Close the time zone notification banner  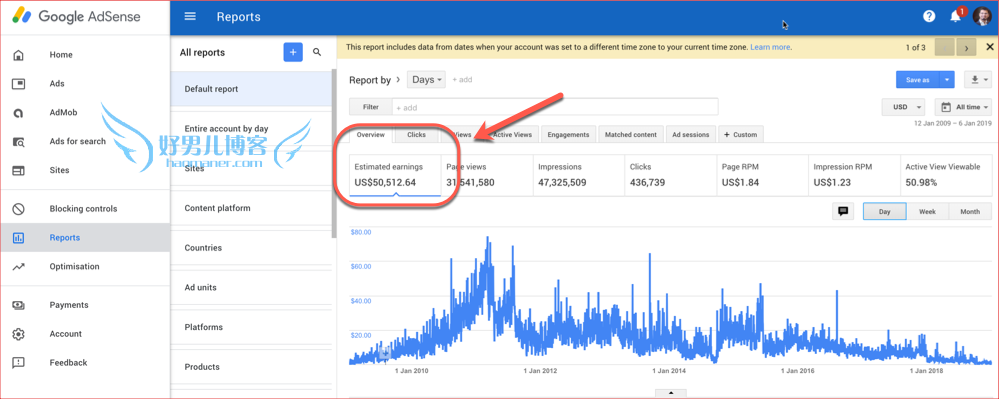pyautogui.click(x=989, y=47)
